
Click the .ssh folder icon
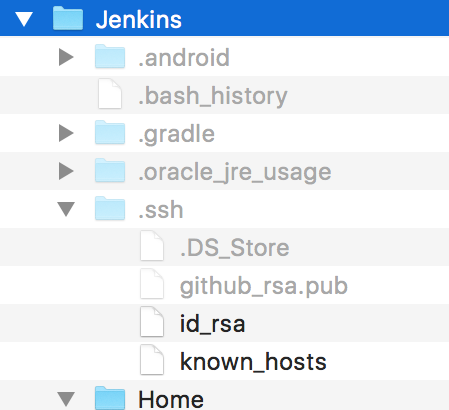pyautogui.click(x=110, y=208)
